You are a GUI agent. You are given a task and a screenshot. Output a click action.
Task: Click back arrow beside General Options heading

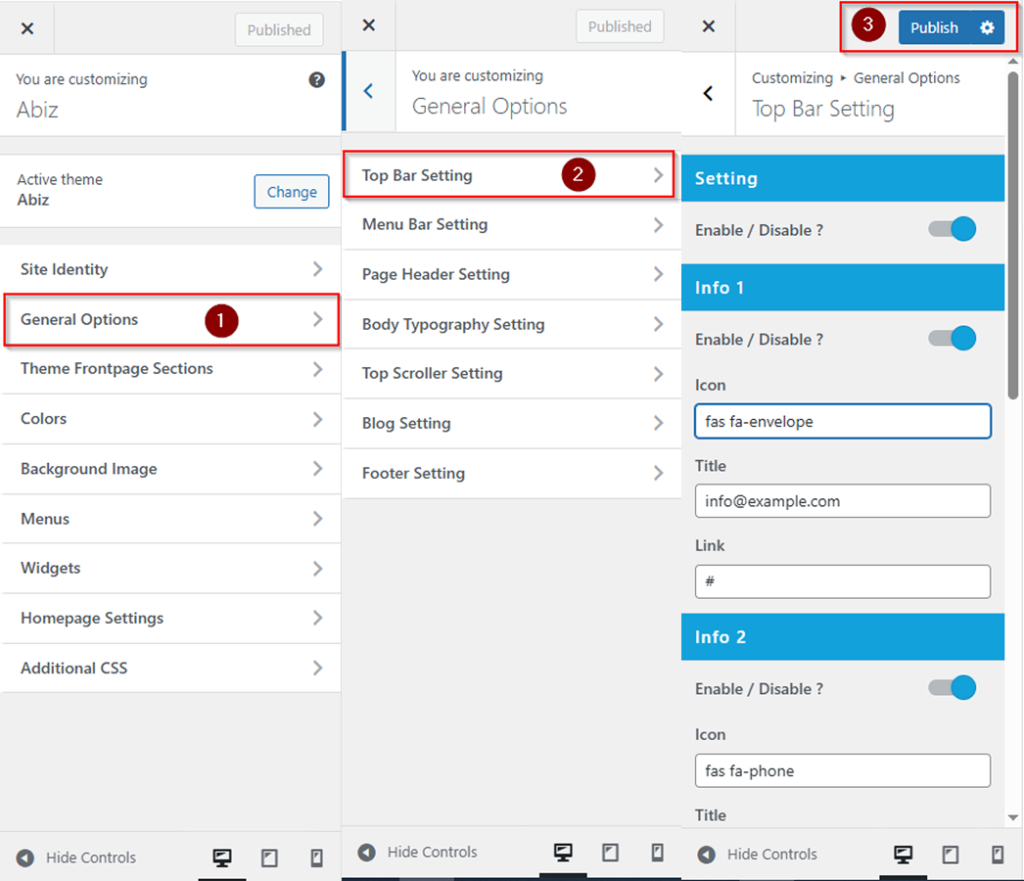[x=368, y=91]
